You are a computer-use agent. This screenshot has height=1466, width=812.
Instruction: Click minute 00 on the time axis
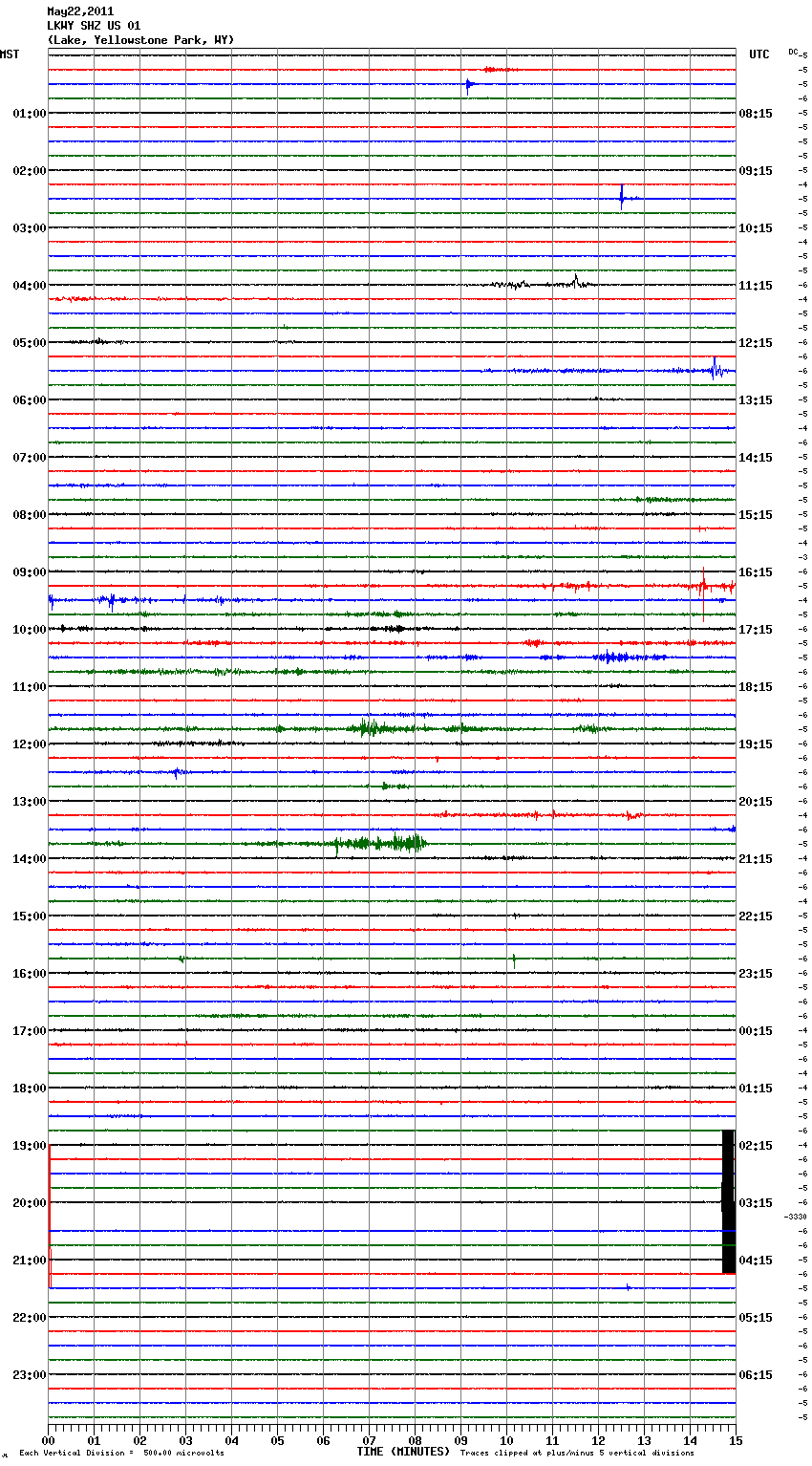pos(48,1439)
